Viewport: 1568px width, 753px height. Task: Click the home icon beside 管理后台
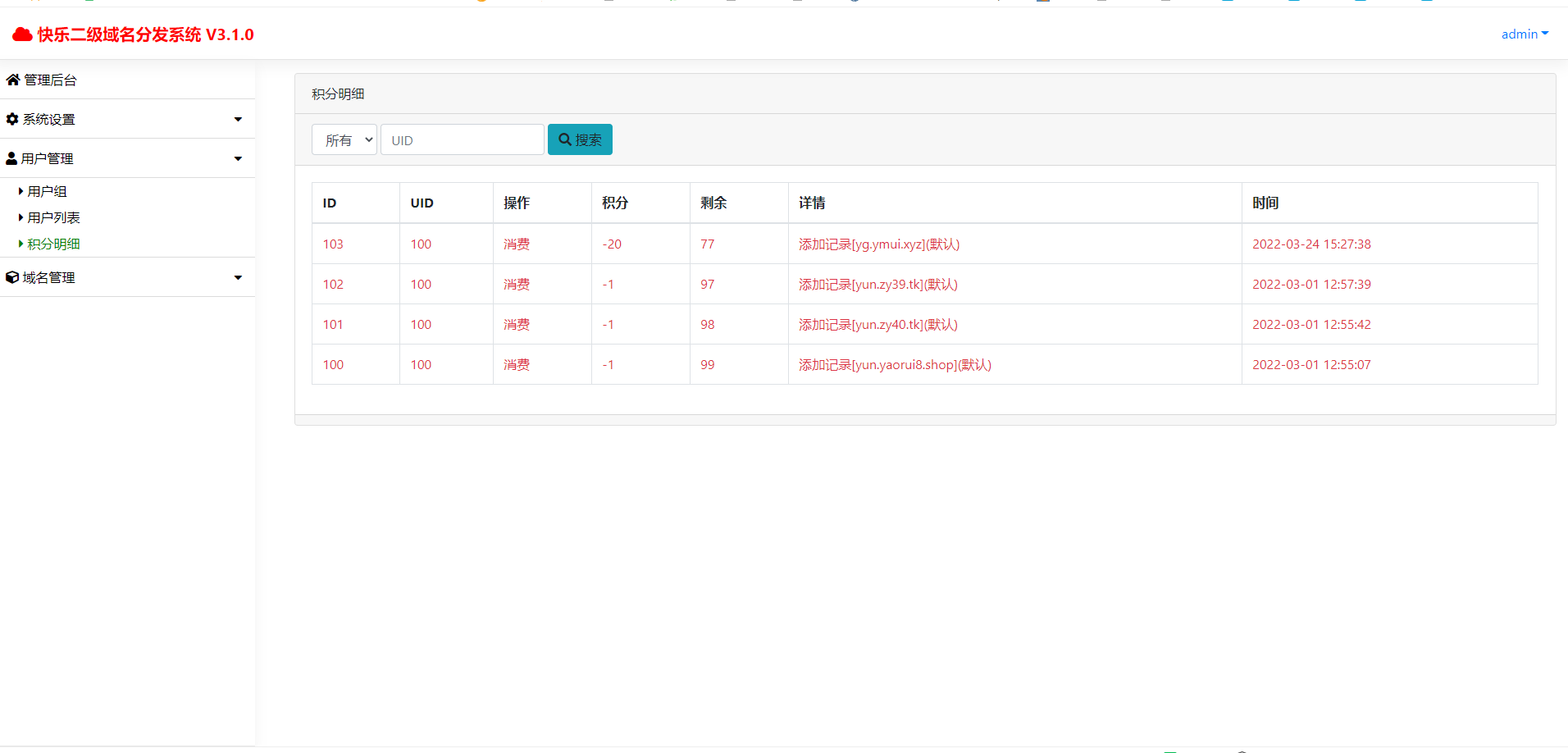(13, 80)
